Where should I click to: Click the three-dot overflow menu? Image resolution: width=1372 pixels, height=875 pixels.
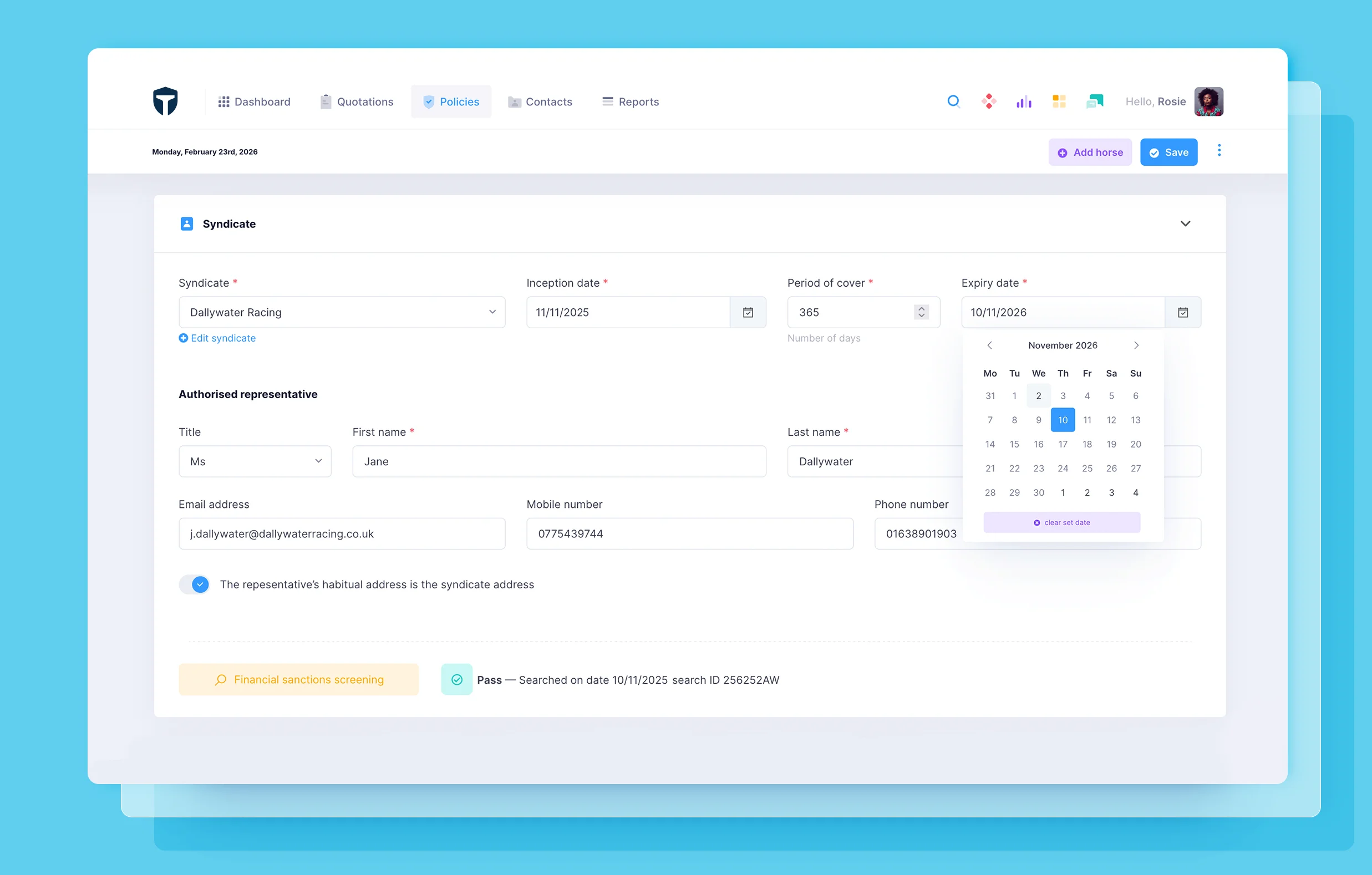1219,151
